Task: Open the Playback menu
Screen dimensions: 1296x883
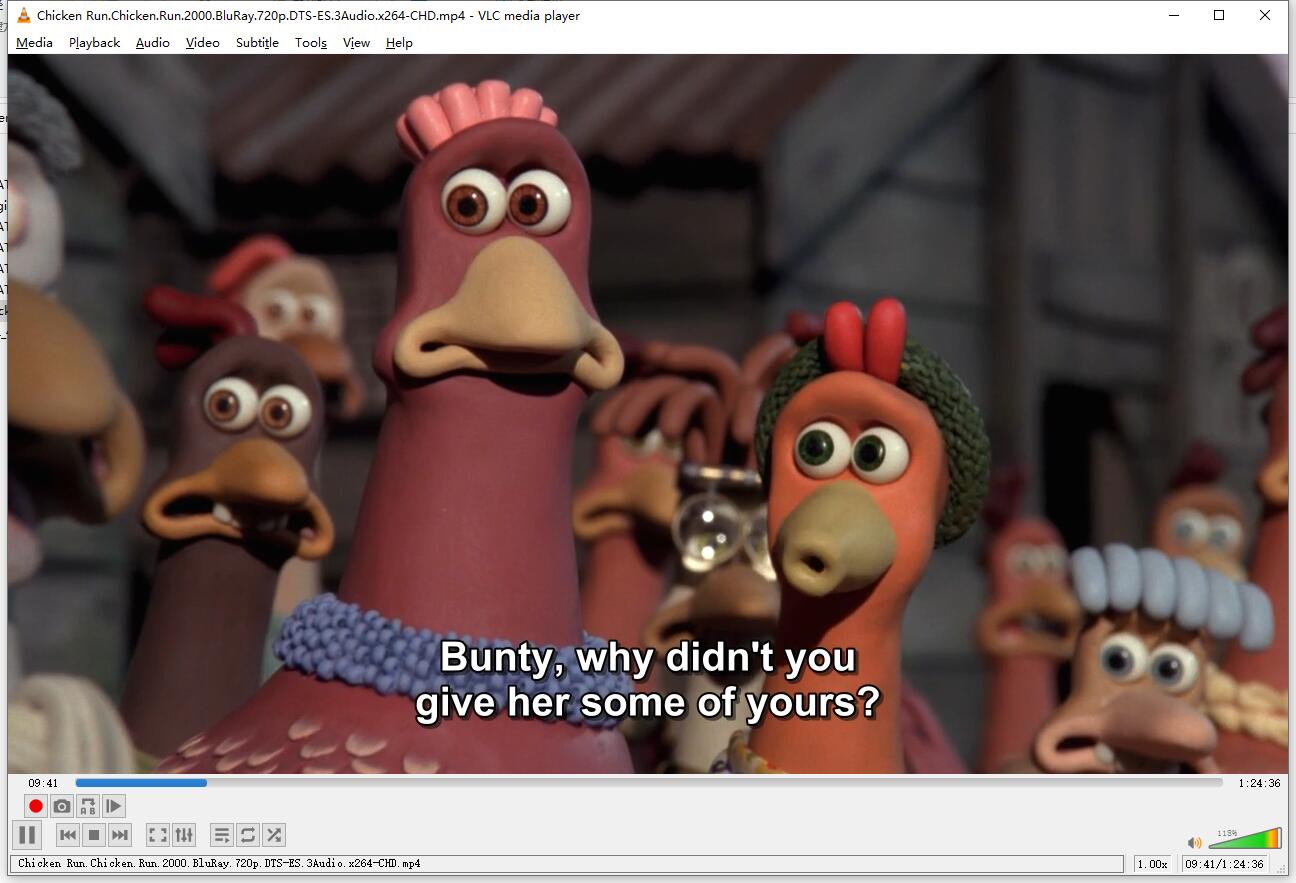Action: pyautogui.click(x=94, y=42)
